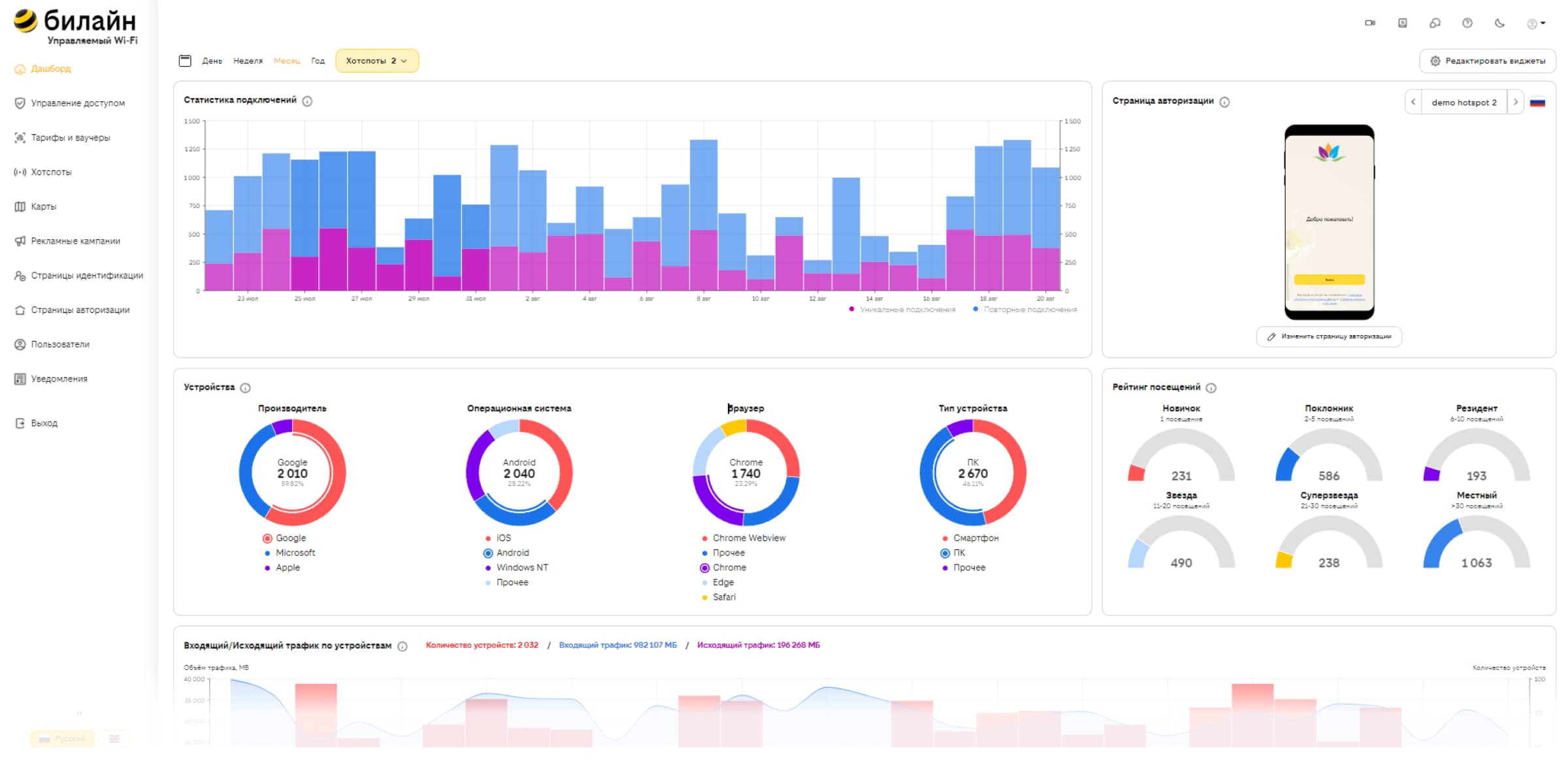Toggle Уникальные подключения legend series
Screen dimensions: 1568x784
(x=902, y=310)
